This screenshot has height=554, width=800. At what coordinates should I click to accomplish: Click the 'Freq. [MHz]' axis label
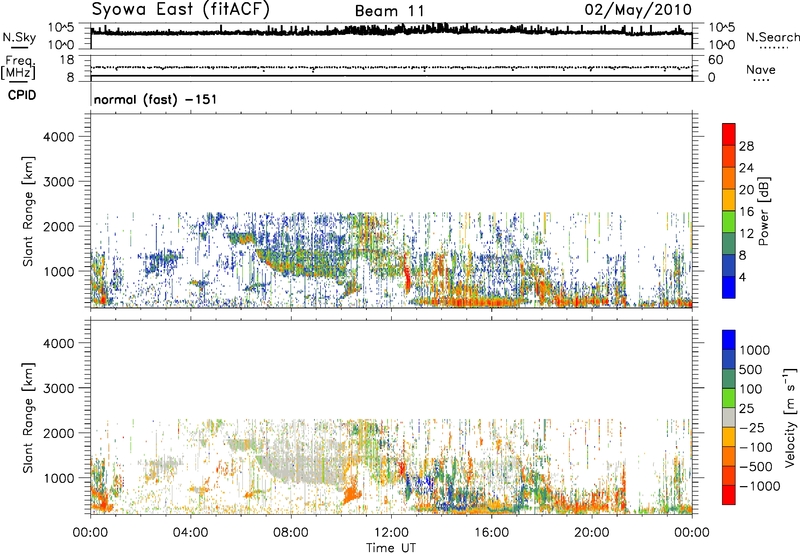[x=18, y=68]
